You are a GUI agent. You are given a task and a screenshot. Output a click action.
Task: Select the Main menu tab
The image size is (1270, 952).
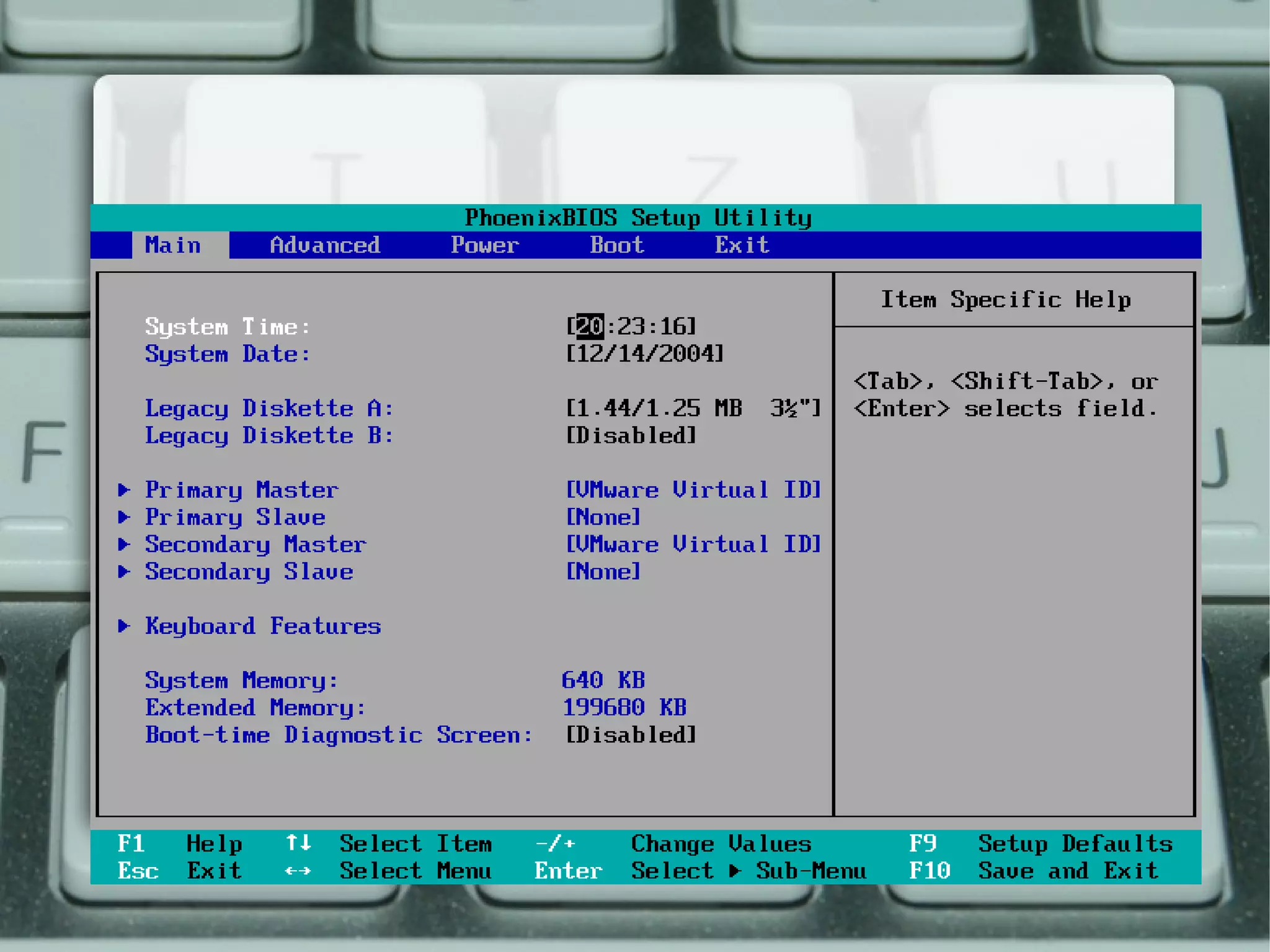coord(173,245)
